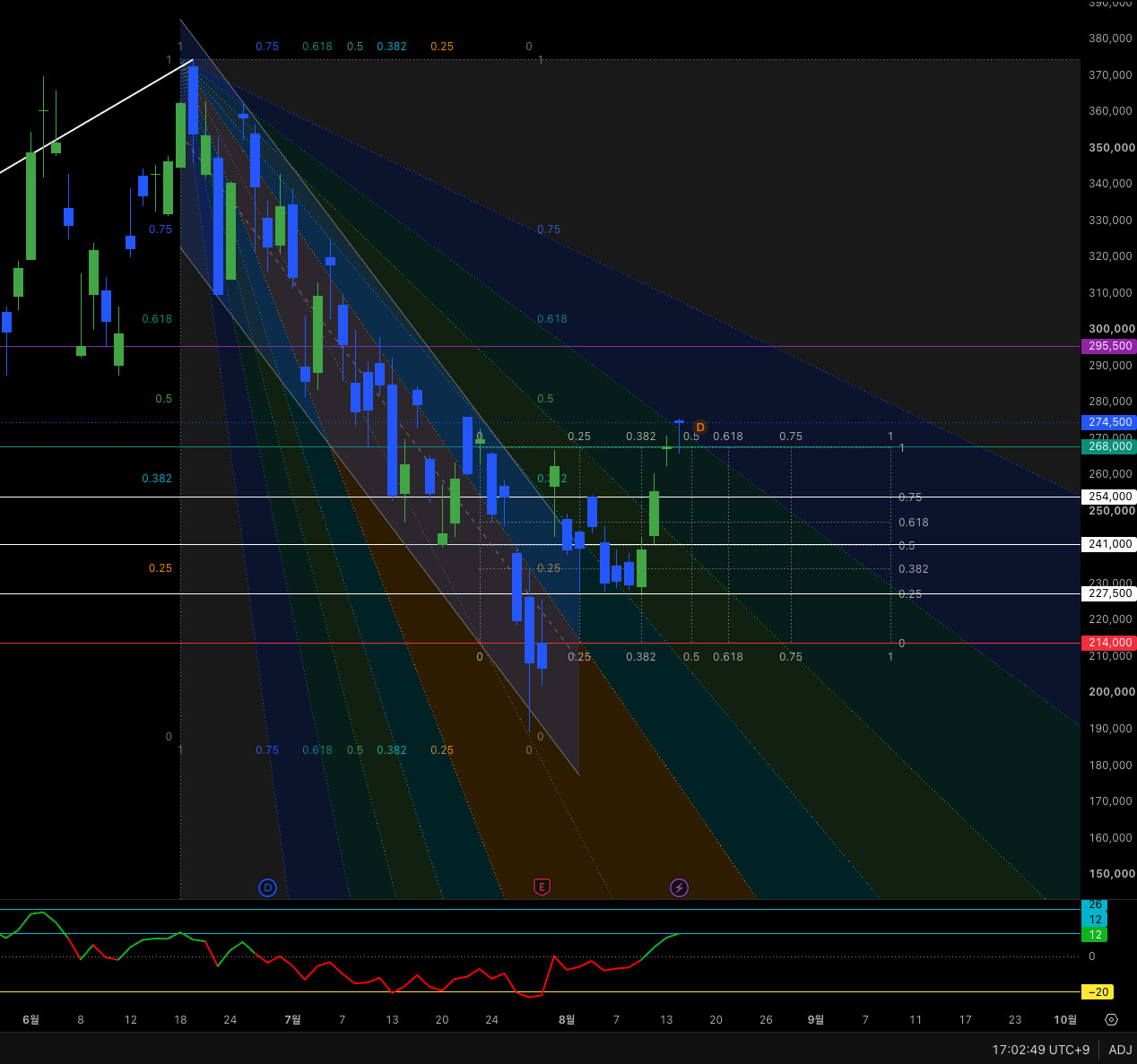The height and width of the screenshot is (1064, 1137).
Task: Select the purple 295,500 price label
Action: tap(1110, 346)
